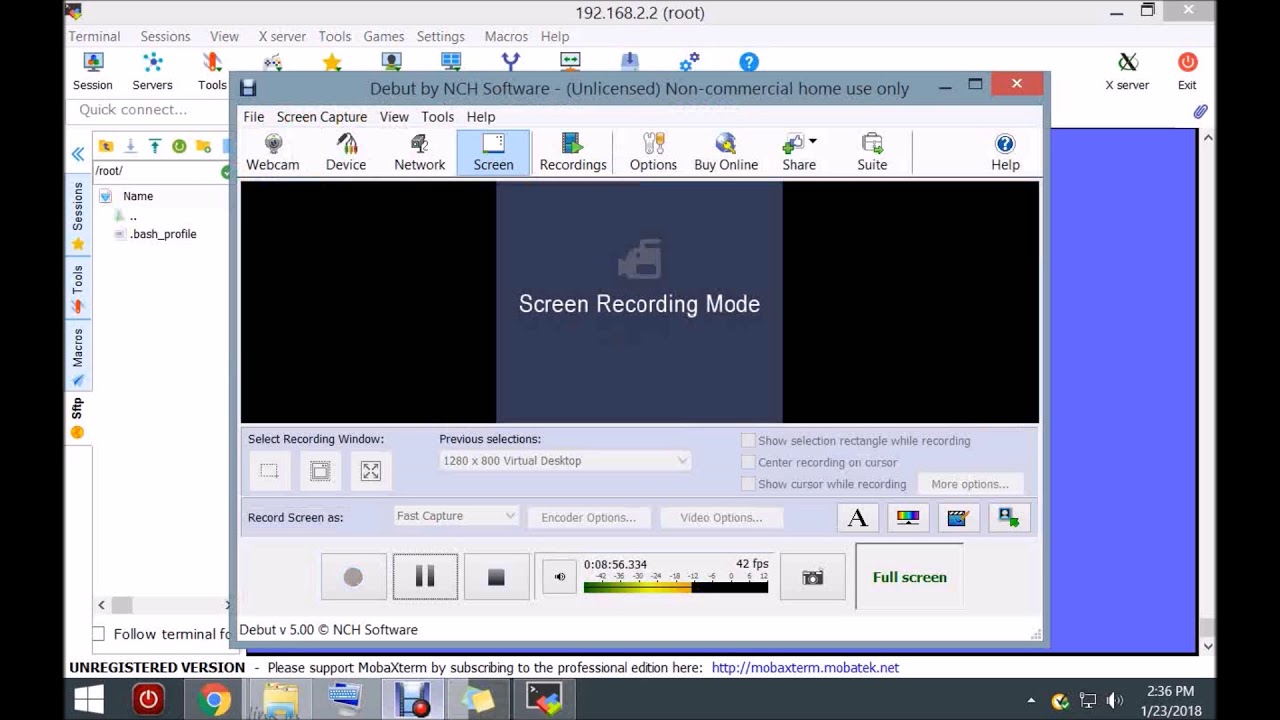The width and height of the screenshot is (1280, 720).
Task: Check the Follow terminal folder box in MobaXterm
Action: click(98, 634)
